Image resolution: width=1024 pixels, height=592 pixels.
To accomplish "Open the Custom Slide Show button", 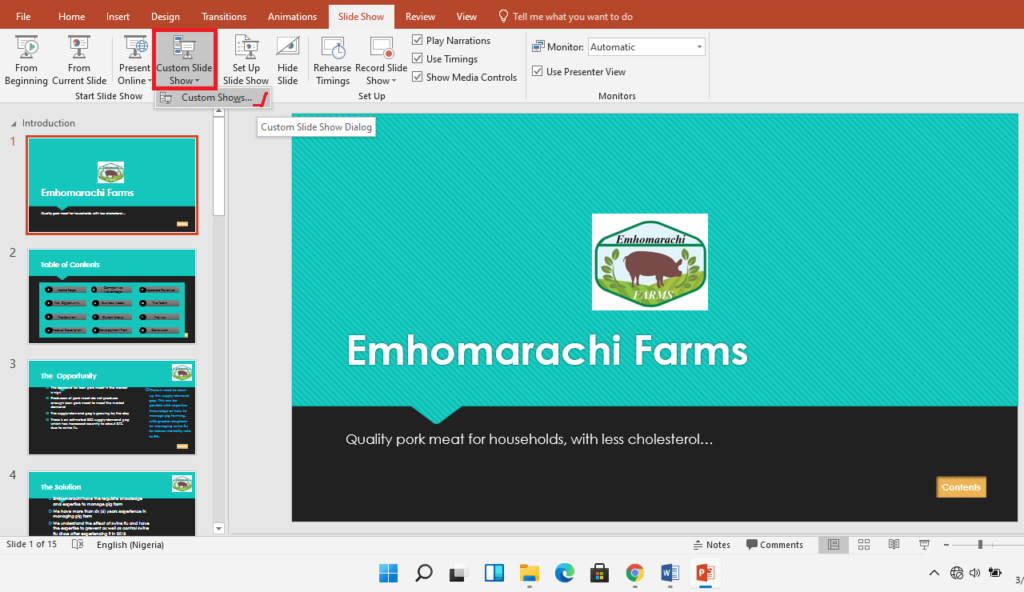I will click(x=184, y=61).
